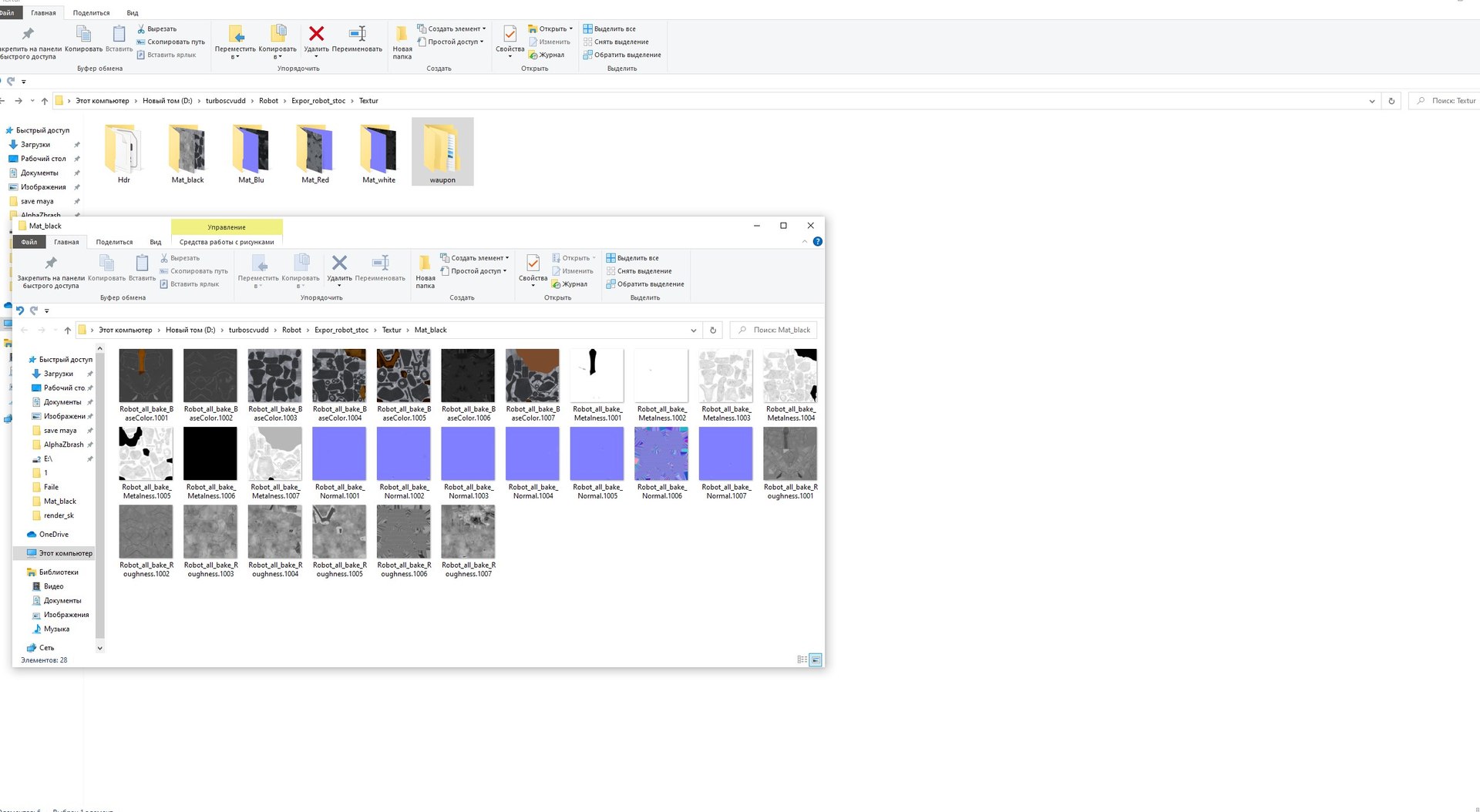This screenshot has width=1480, height=812.
Task: Click Rename (Переименовать) in Mat_black window ribbon
Action: [380, 268]
